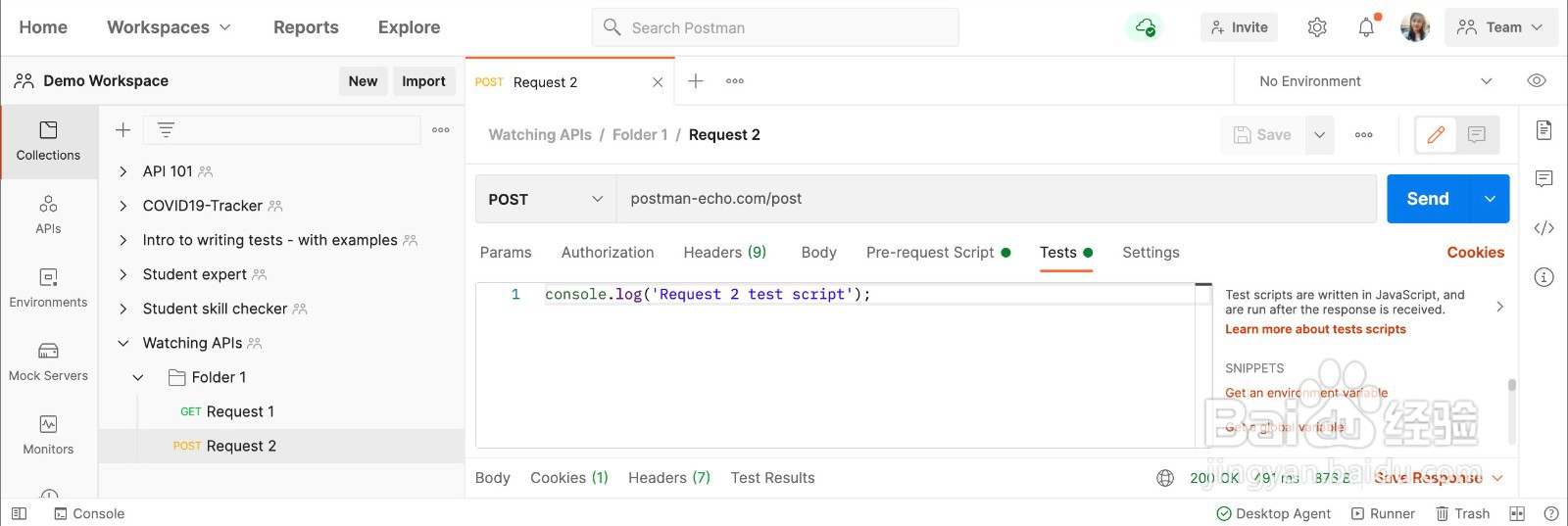Open the No Environment selector

pos(1375,81)
